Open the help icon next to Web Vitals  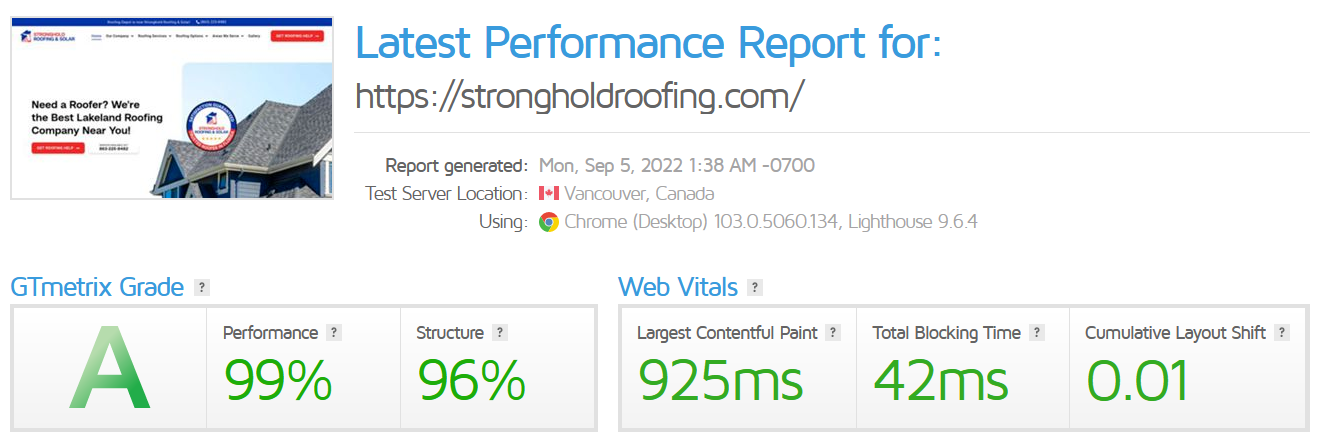(x=755, y=288)
